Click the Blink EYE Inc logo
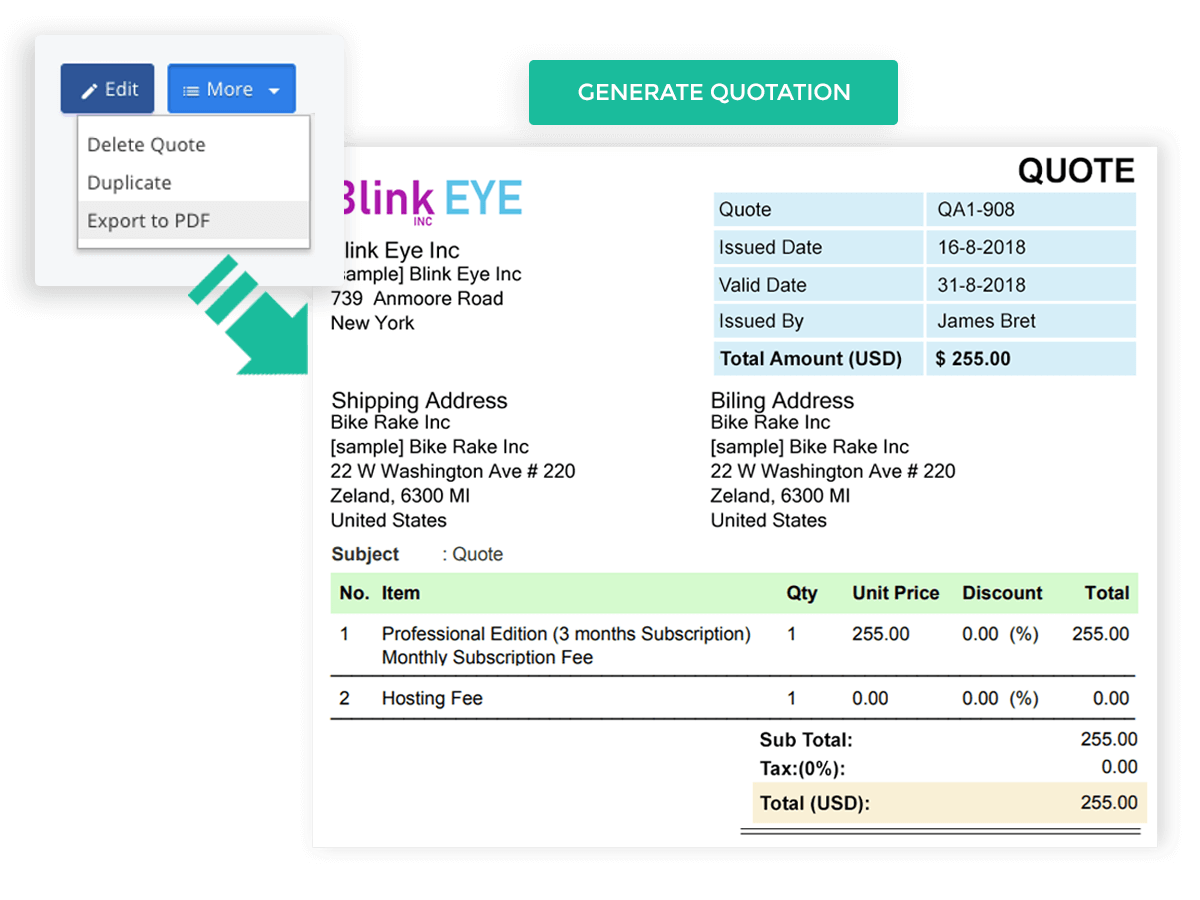 click(430, 200)
